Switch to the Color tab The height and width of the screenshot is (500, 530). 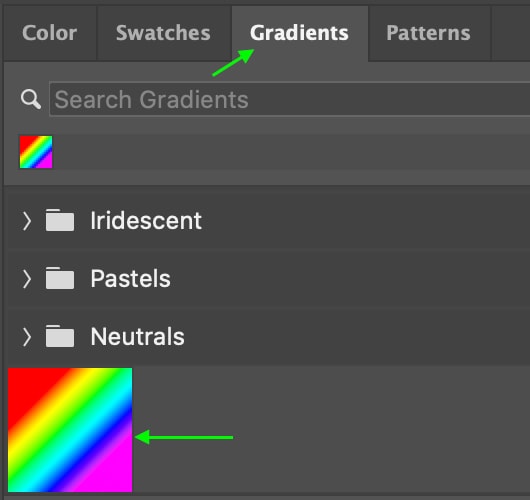(x=50, y=33)
